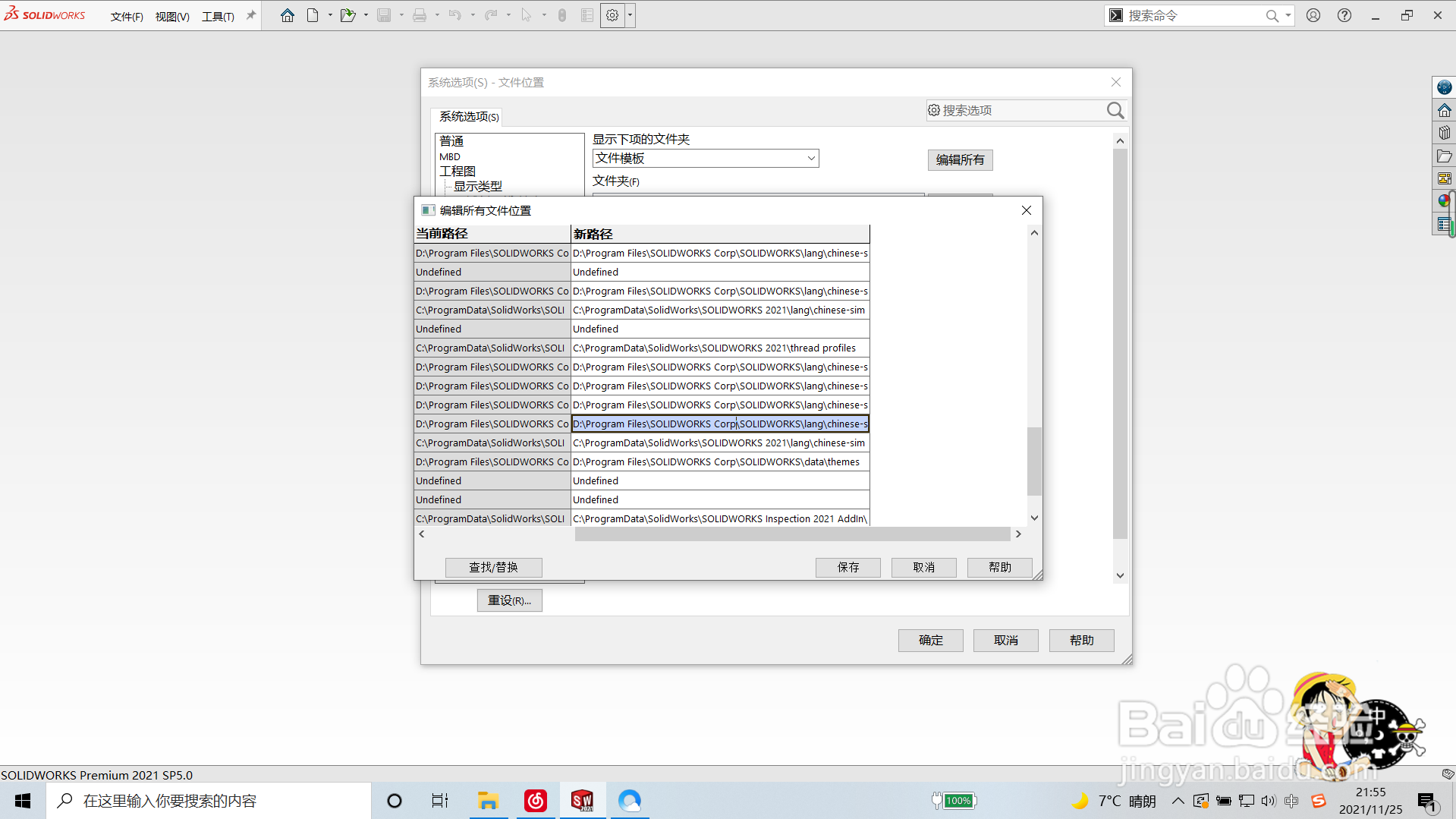1456x819 pixels.
Task: Create a new document with the New icon
Action: coord(313,15)
